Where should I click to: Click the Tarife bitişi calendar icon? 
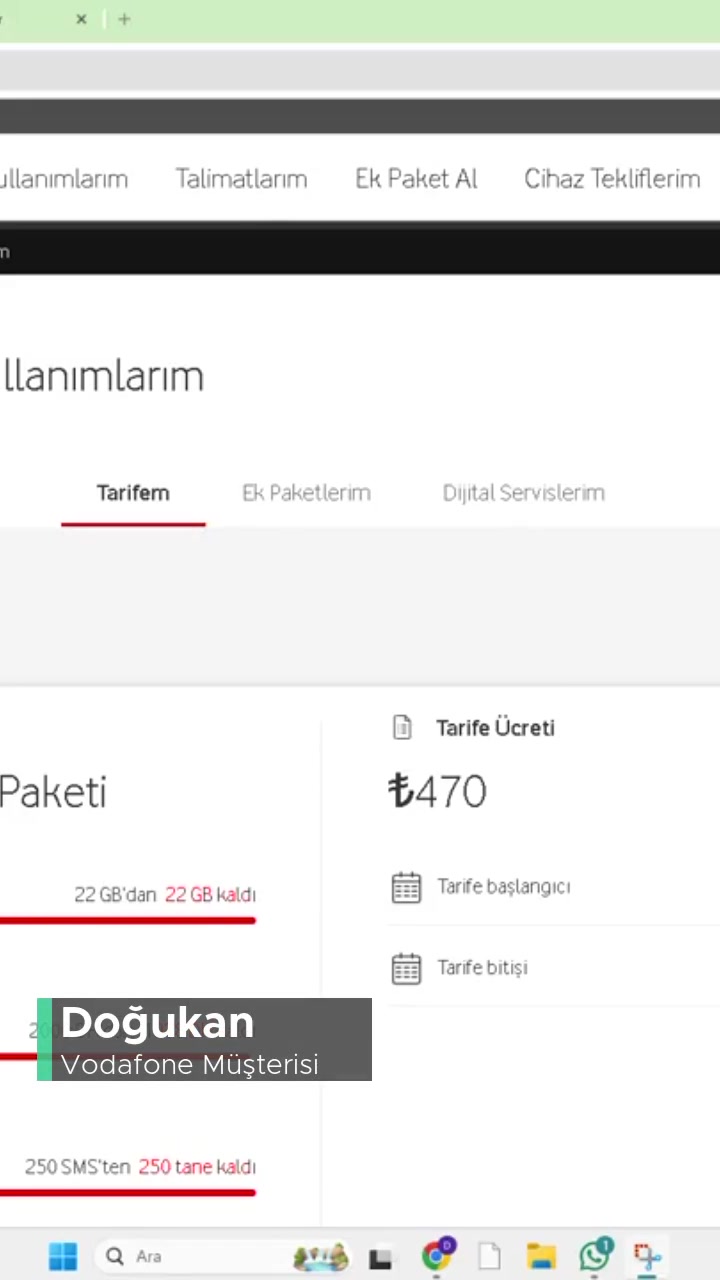point(406,967)
